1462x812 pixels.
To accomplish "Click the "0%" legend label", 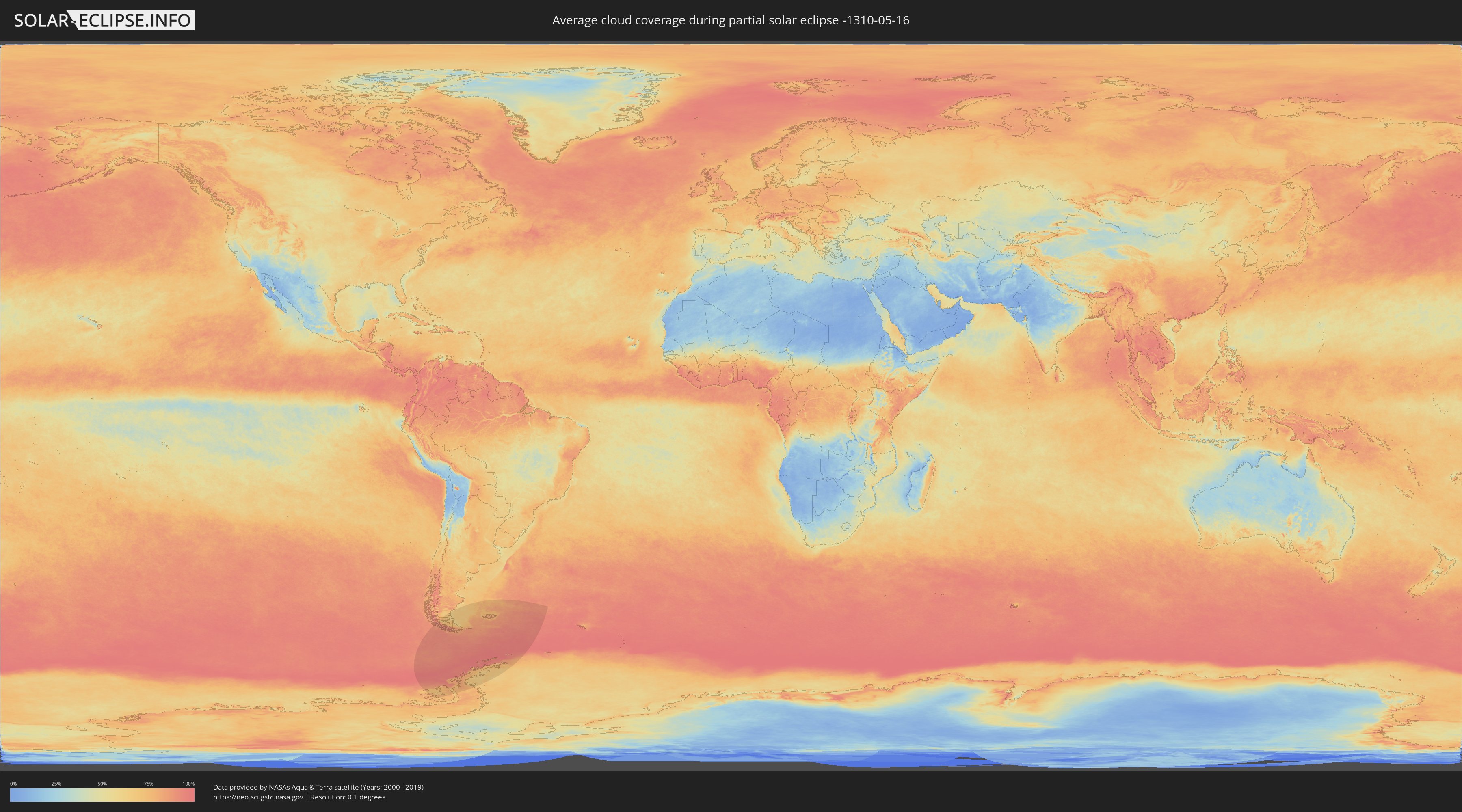I will point(13,784).
